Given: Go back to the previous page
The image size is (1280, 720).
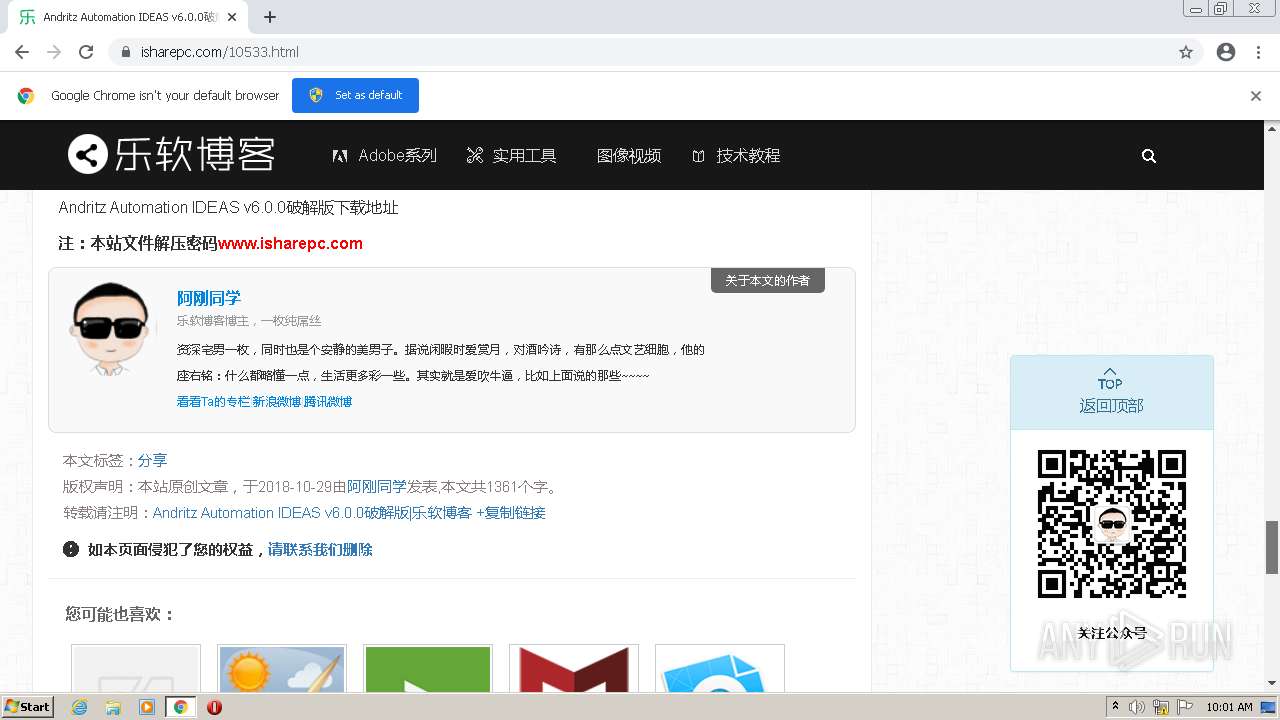Looking at the screenshot, I should tap(22, 52).
